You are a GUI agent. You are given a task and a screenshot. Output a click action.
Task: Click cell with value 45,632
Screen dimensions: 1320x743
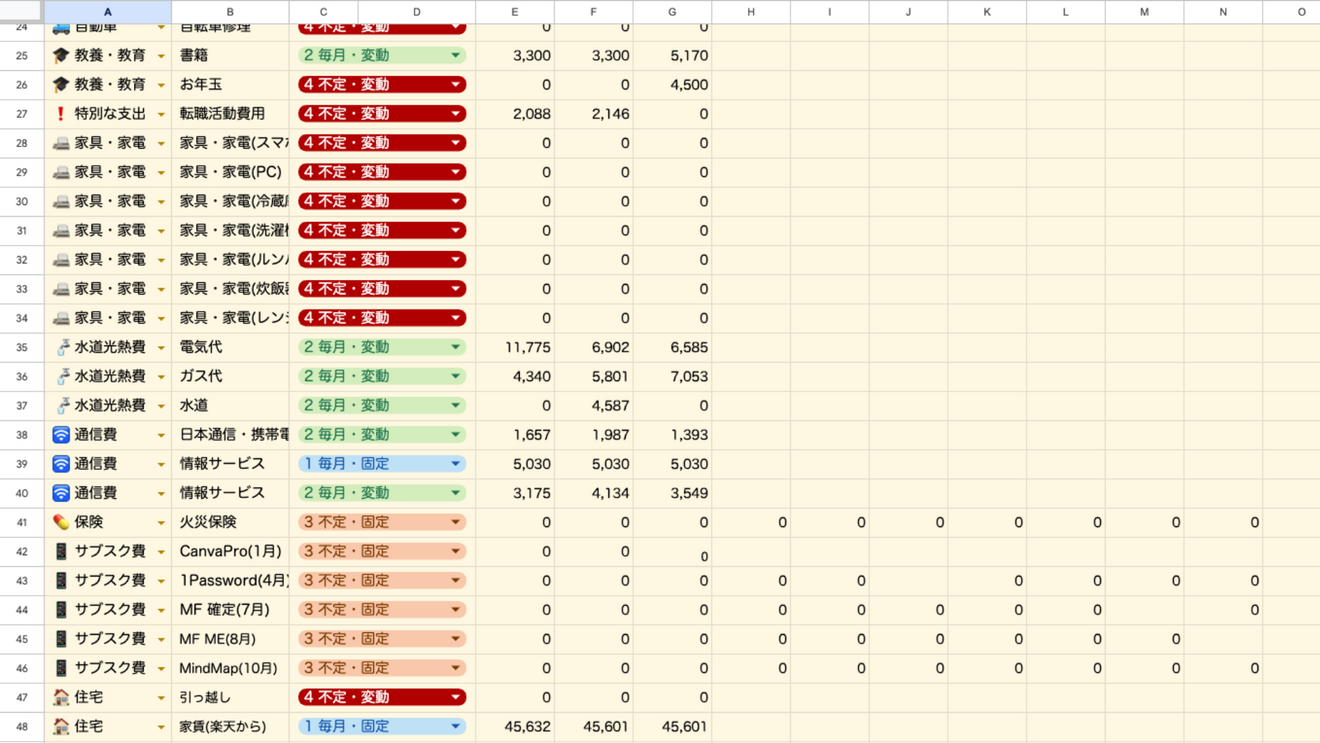(x=515, y=726)
